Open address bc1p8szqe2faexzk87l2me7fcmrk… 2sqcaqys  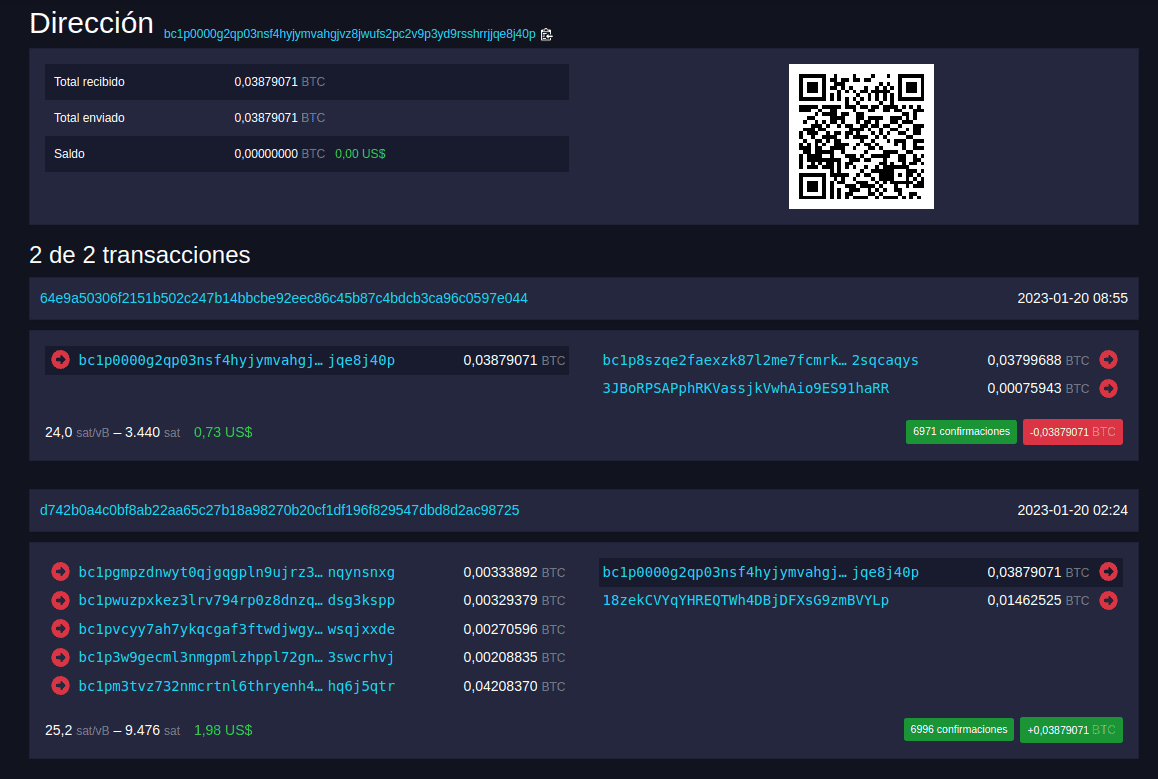760,360
